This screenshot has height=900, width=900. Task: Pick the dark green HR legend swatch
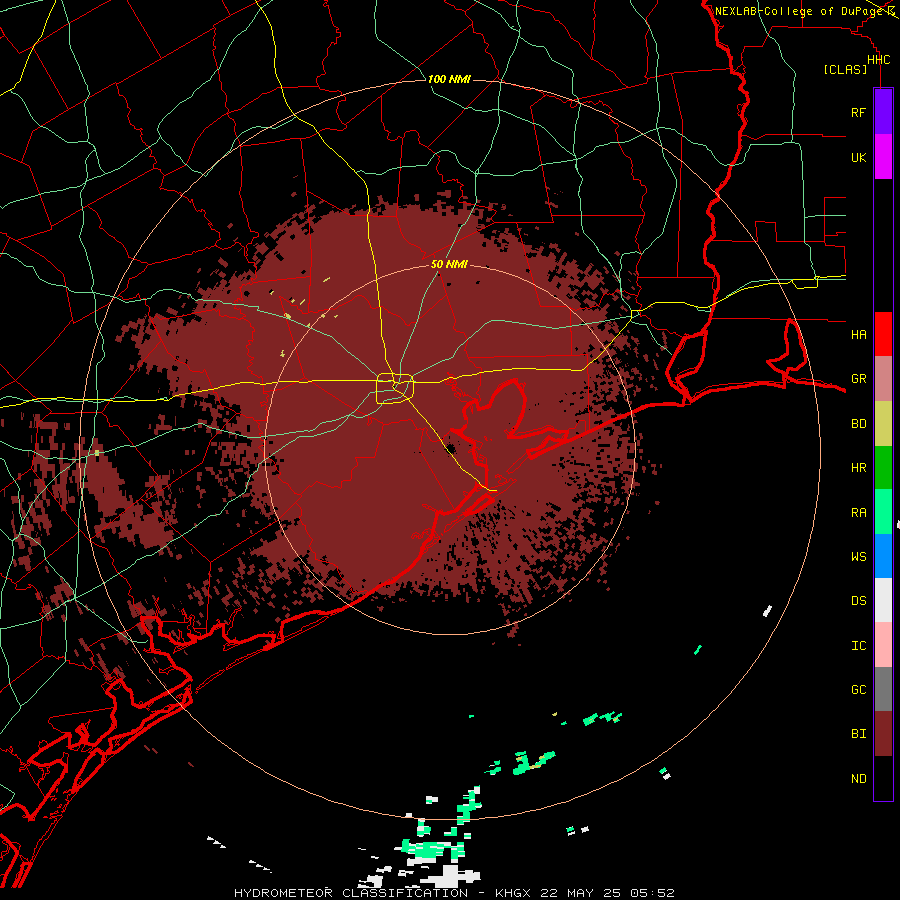point(883,468)
